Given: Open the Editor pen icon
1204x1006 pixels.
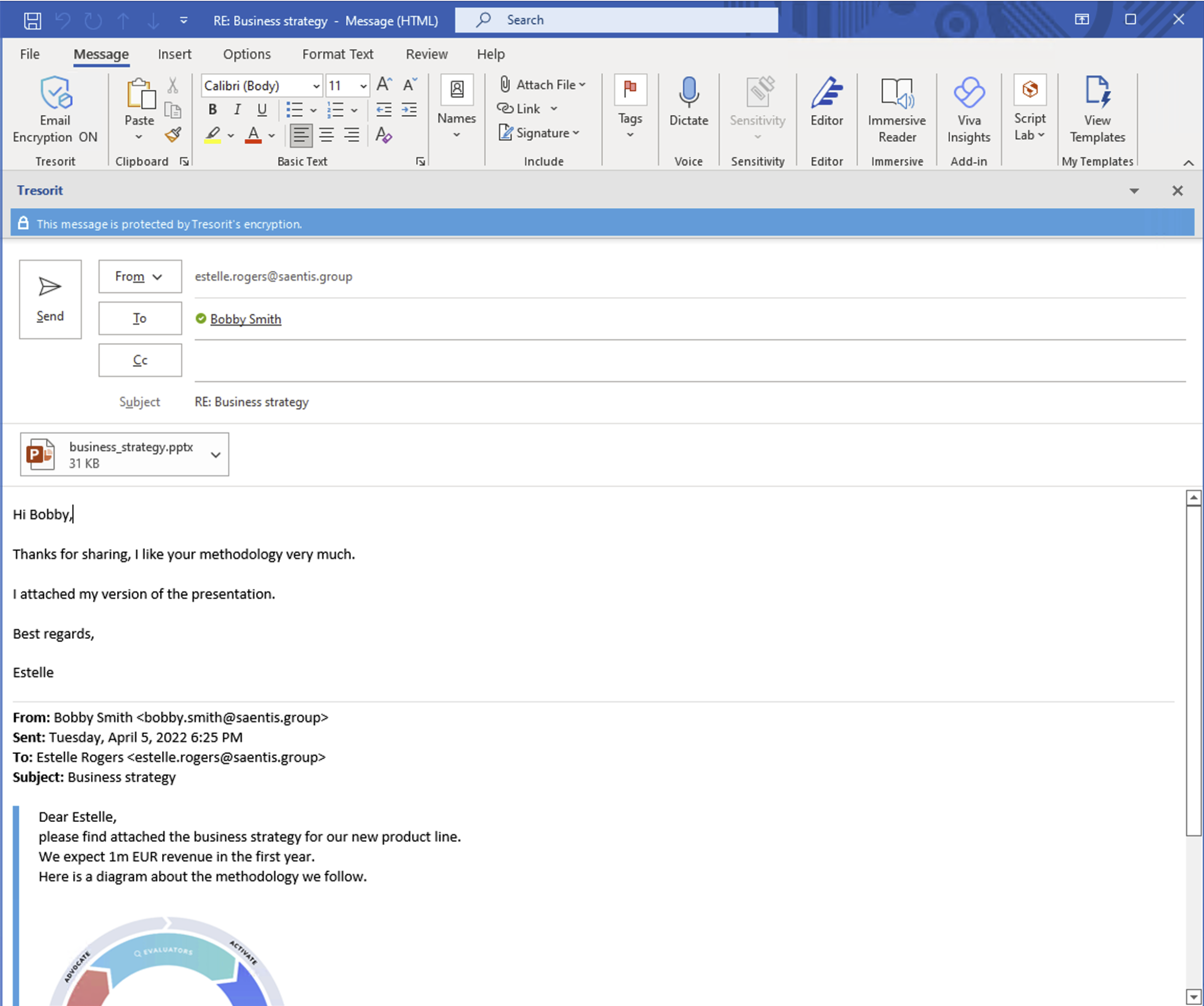Looking at the screenshot, I should coord(827,93).
